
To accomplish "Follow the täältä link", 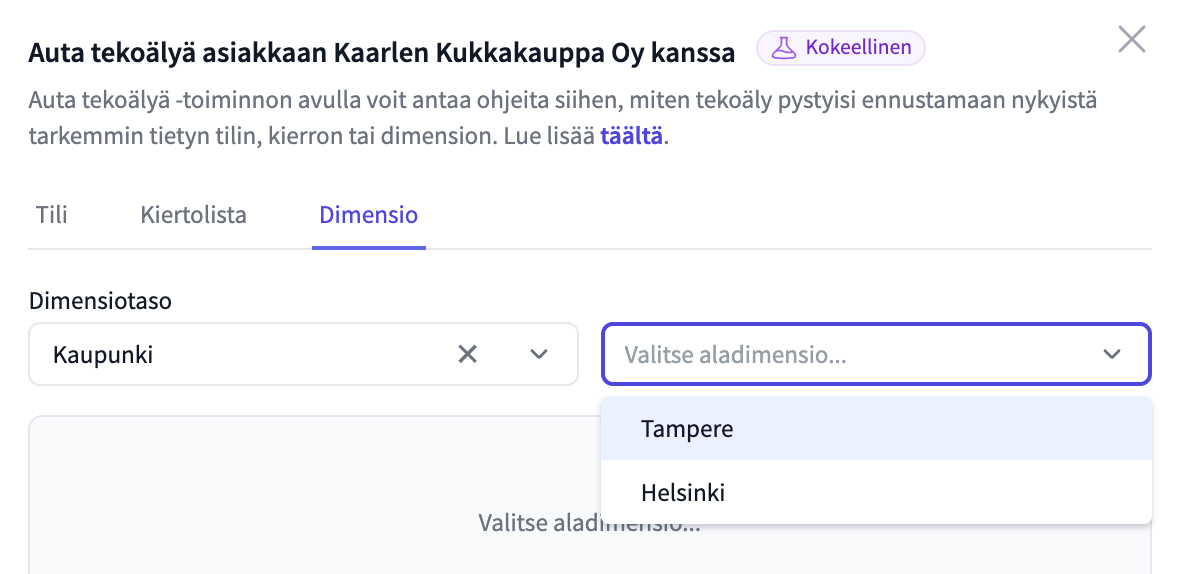I will point(631,137).
